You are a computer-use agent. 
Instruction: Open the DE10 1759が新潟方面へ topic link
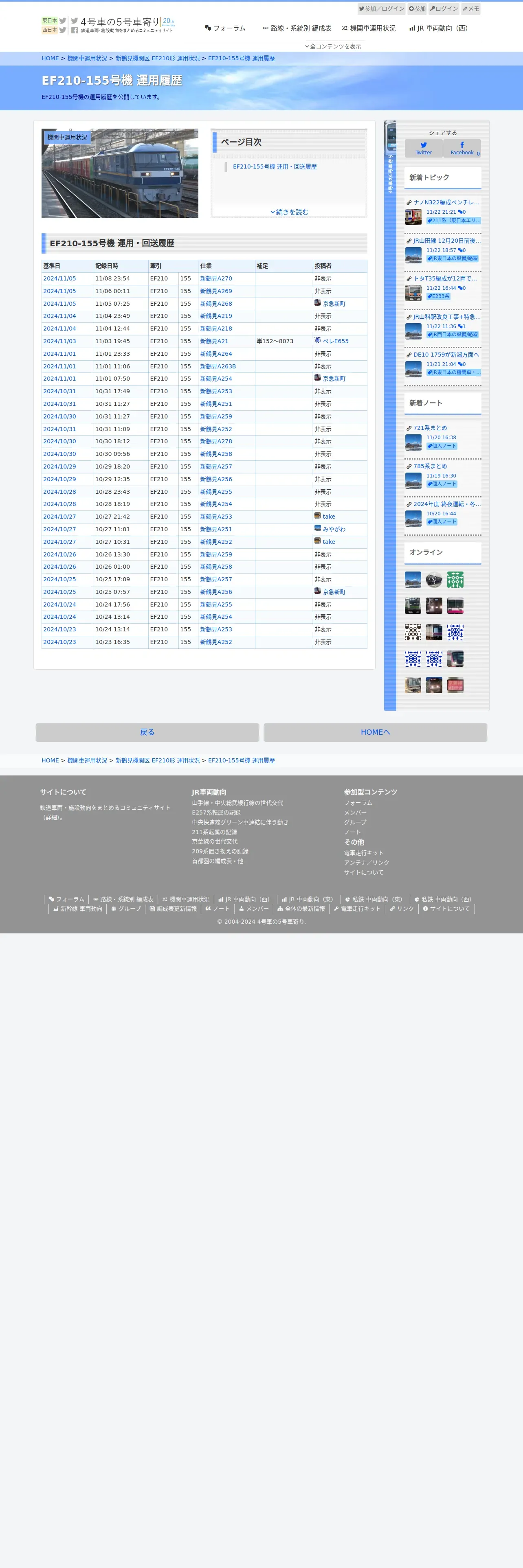pyautogui.click(x=446, y=355)
